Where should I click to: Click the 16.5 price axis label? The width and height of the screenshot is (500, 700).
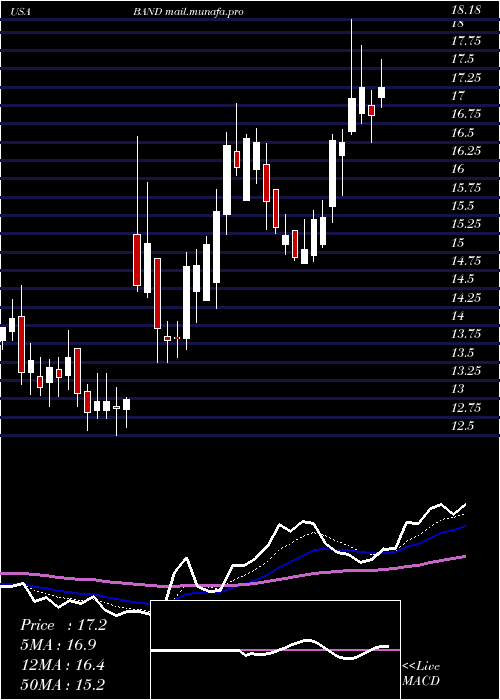pyautogui.click(x=463, y=133)
